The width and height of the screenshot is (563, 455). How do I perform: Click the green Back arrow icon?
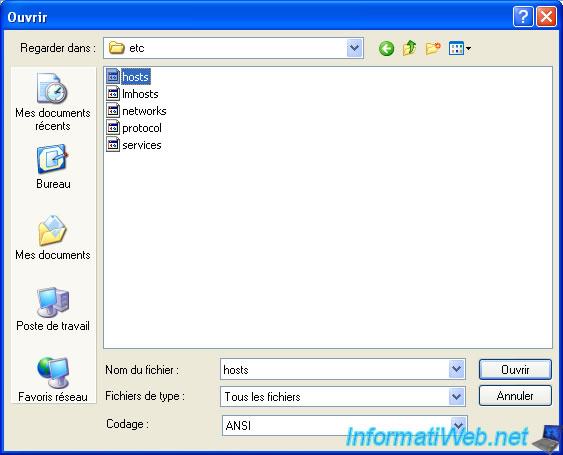click(x=386, y=48)
